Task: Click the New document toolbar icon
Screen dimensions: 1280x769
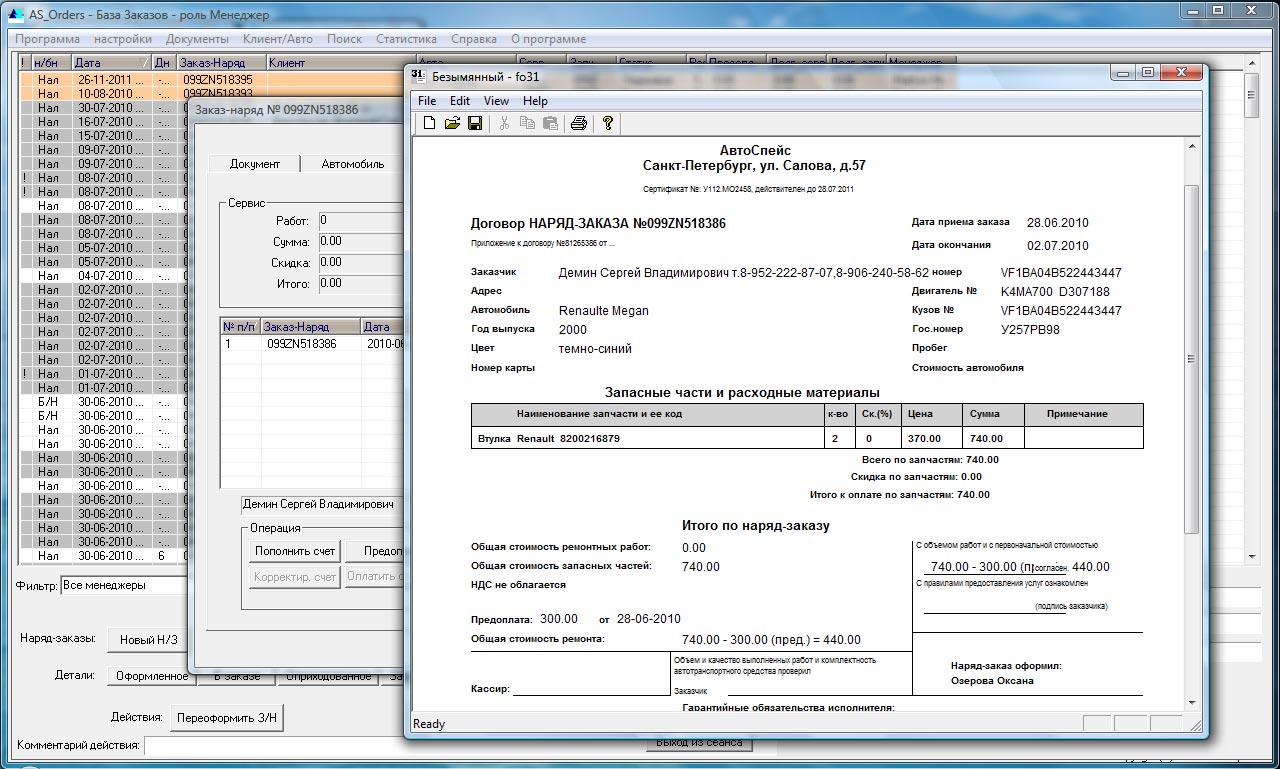Action: (429, 123)
